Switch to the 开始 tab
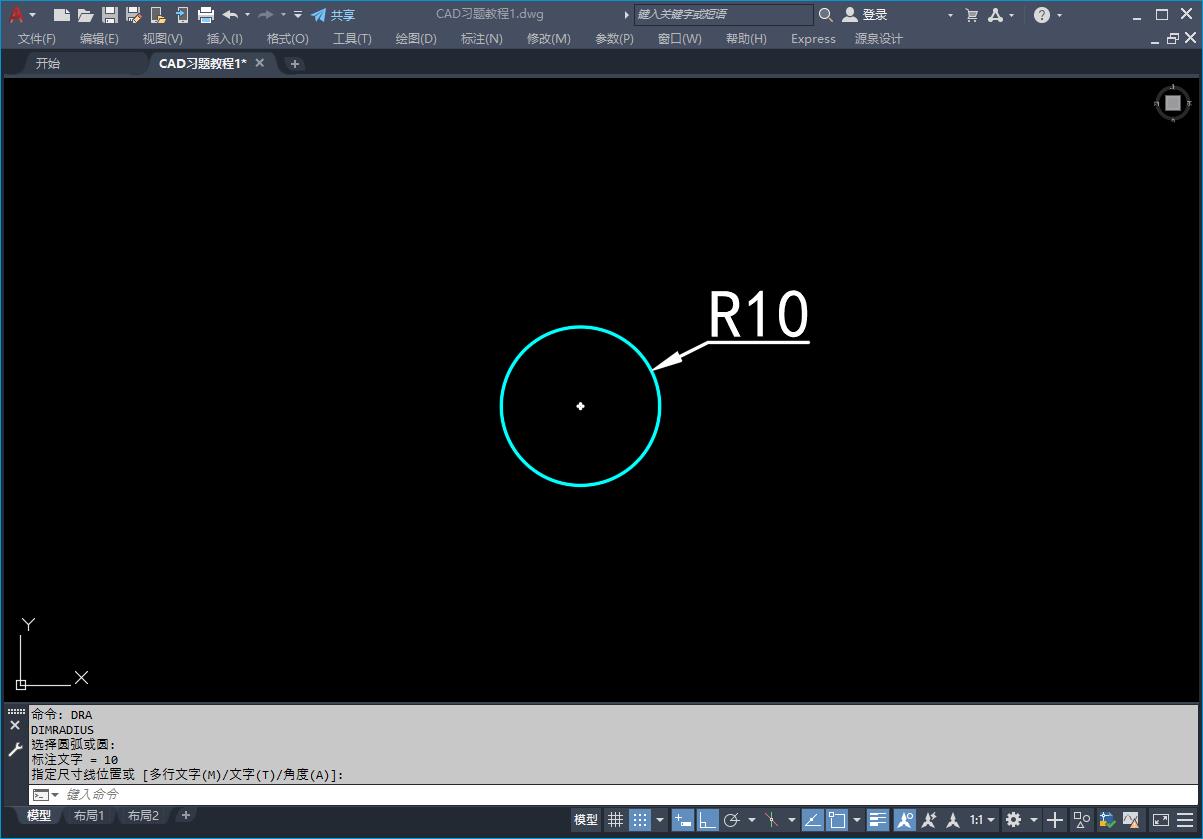This screenshot has height=839, width=1203. (x=48, y=63)
